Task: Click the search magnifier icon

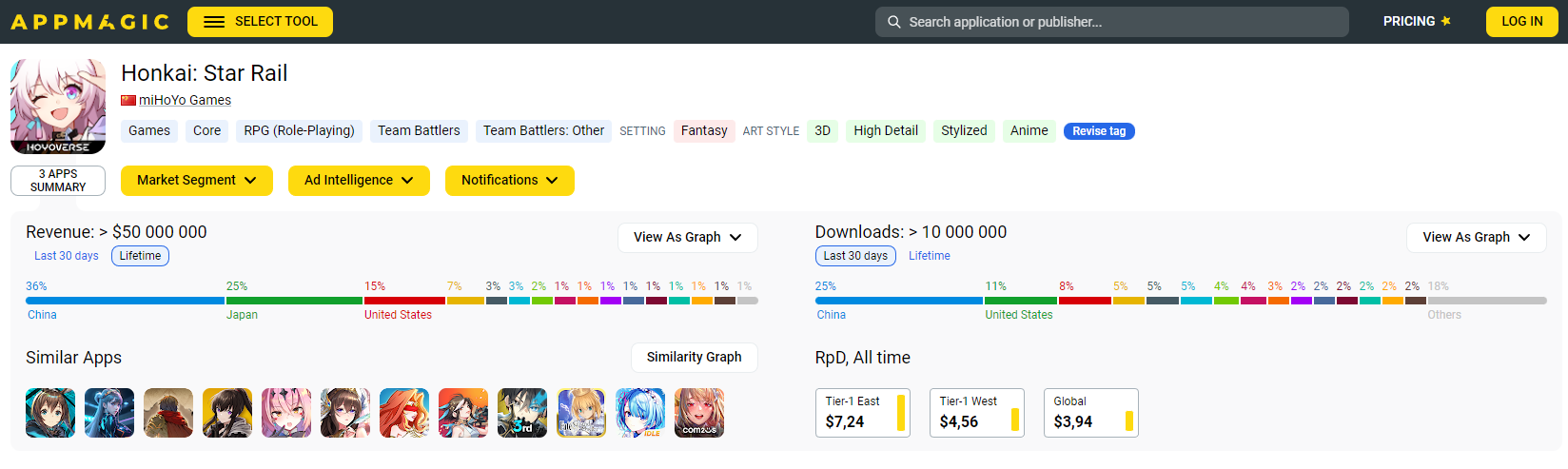Action: click(893, 22)
